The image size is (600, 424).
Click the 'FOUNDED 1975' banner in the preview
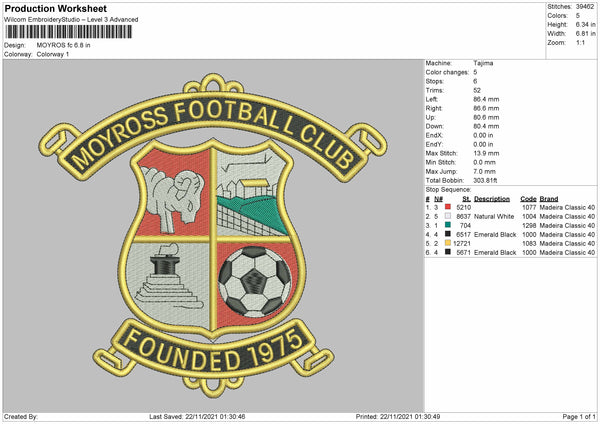point(213,350)
